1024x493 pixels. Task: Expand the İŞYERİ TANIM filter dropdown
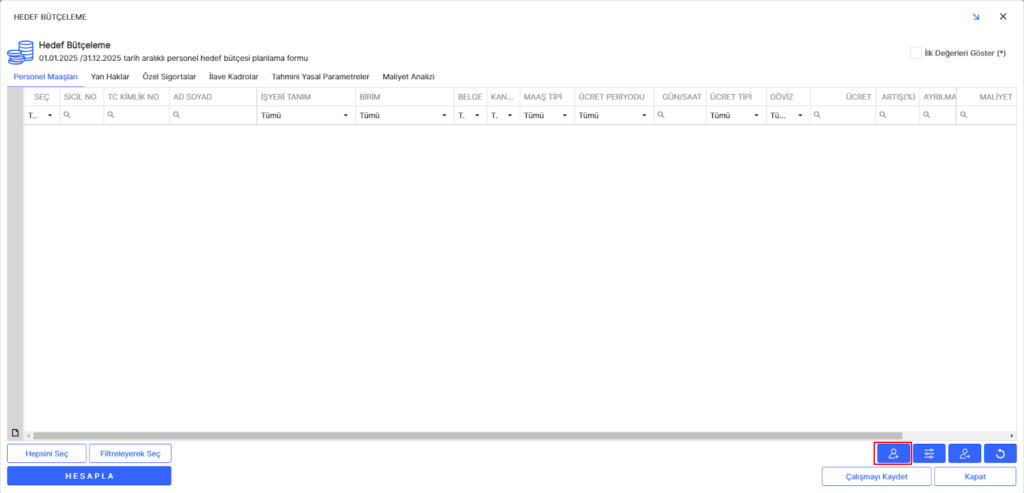pos(346,116)
